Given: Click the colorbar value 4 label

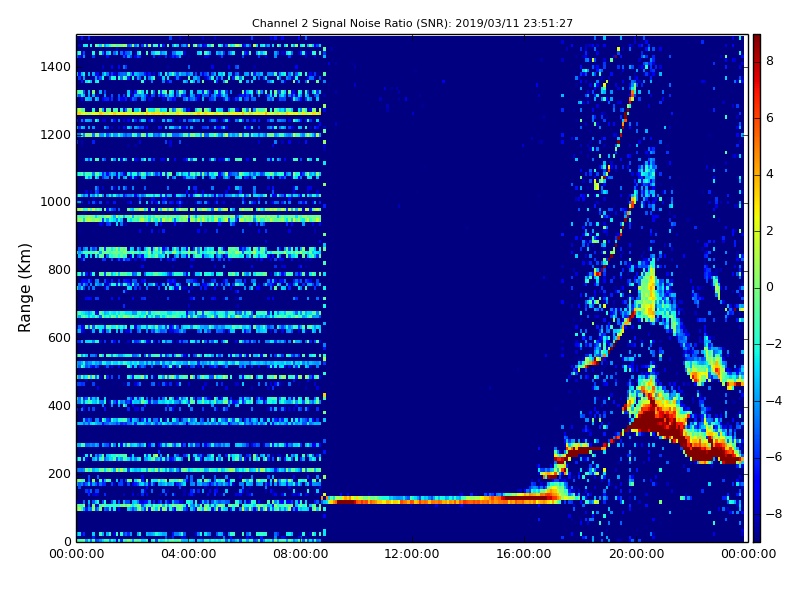Looking at the screenshot, I should (x=770, y=174).
